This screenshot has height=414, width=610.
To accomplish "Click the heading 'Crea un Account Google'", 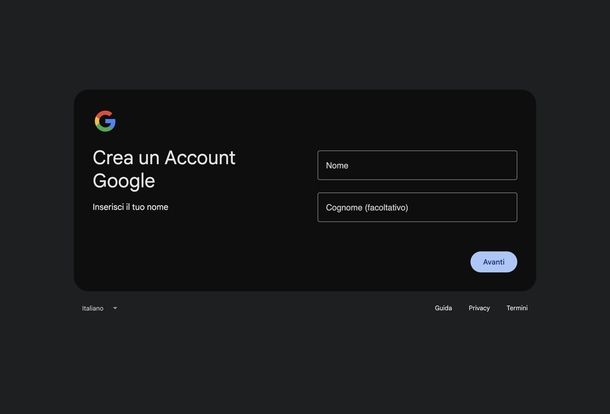I will [164, 169].
